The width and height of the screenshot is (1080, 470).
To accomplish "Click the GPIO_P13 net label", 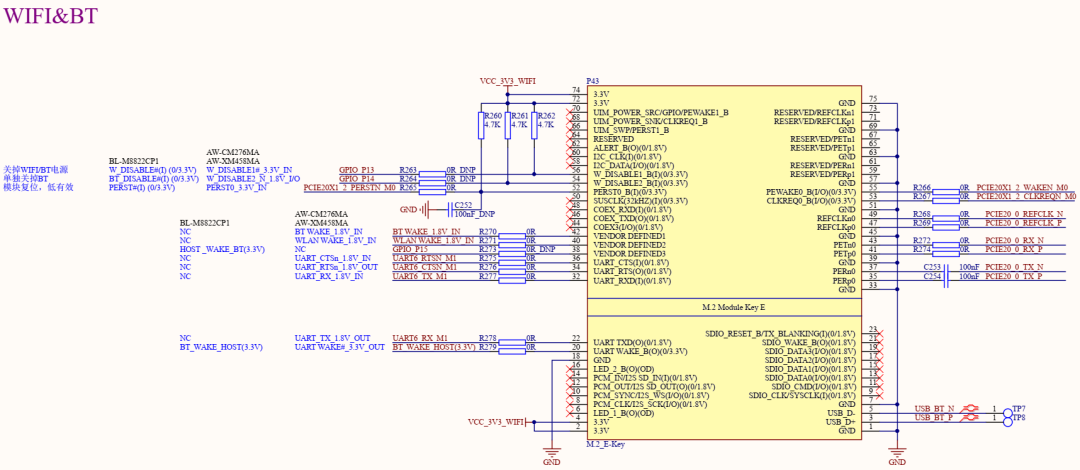I will [x=357, y=170].
